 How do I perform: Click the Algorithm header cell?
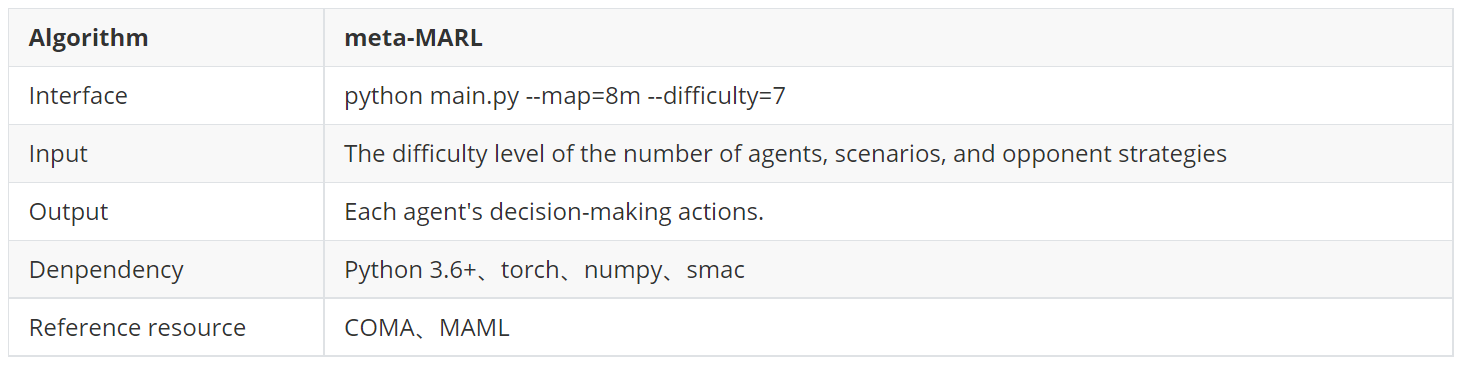tap(166, 38)
